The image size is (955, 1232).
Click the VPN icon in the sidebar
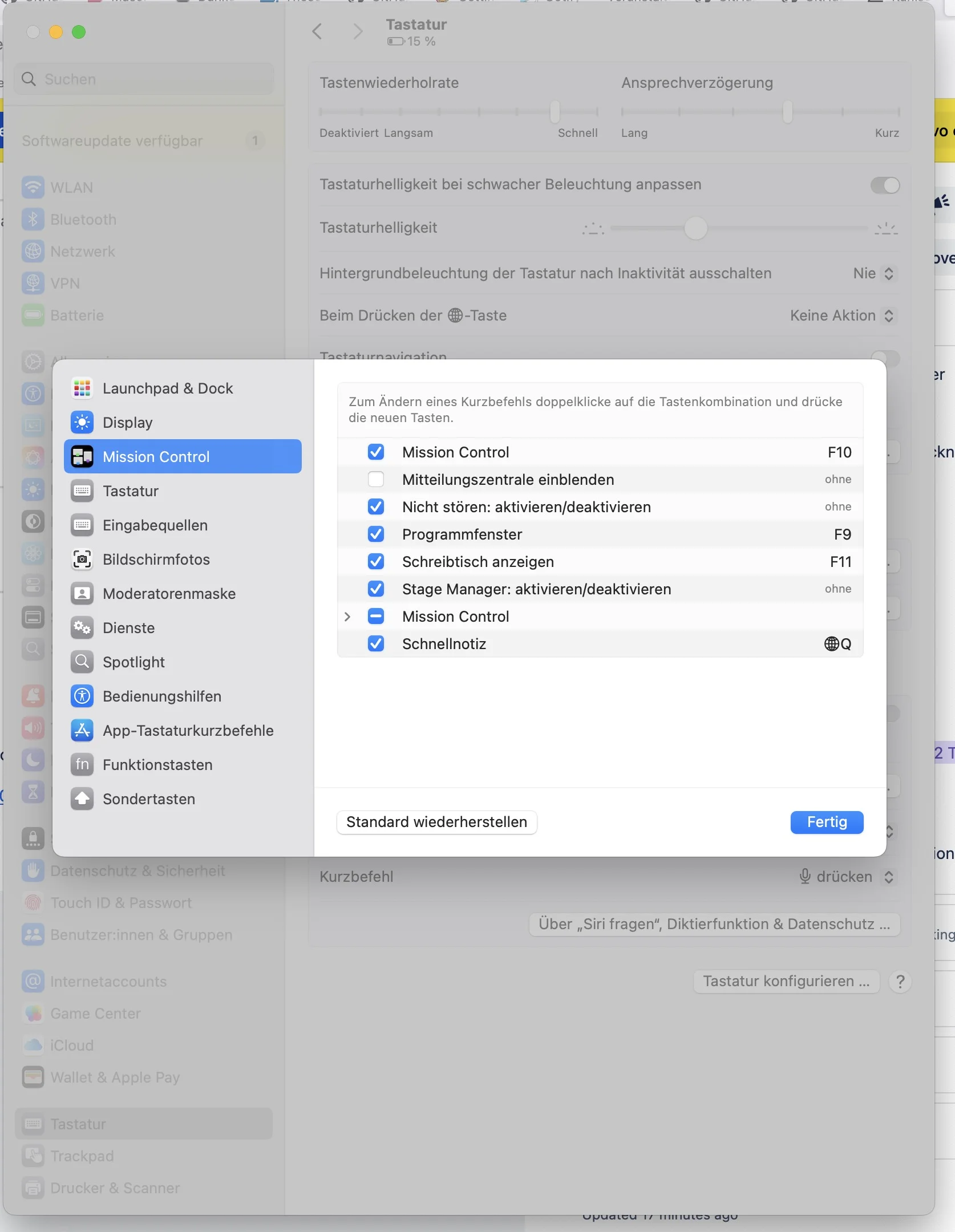(x=33, y=283)
